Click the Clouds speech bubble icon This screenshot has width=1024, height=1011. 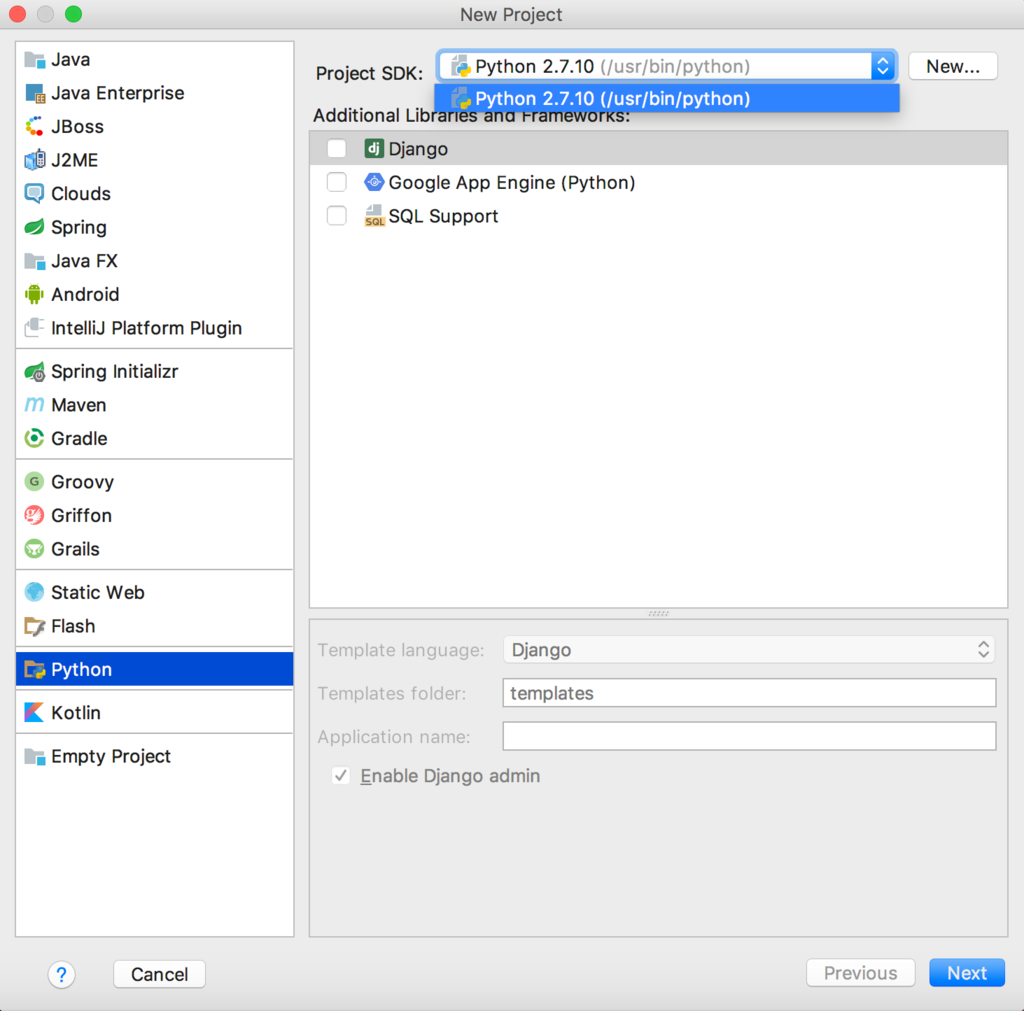point(35,194)
